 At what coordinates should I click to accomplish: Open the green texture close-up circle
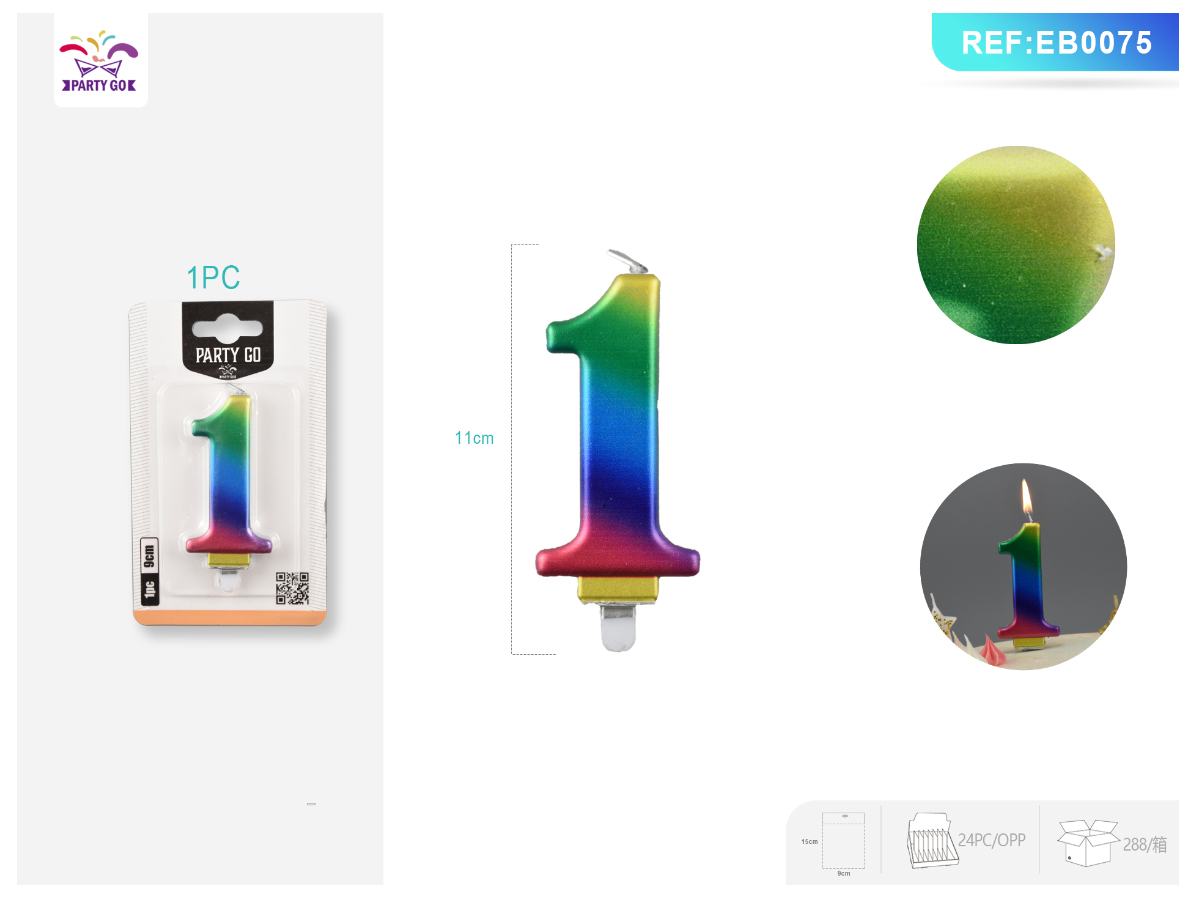pyautogui.click(x=1015, y=245)
